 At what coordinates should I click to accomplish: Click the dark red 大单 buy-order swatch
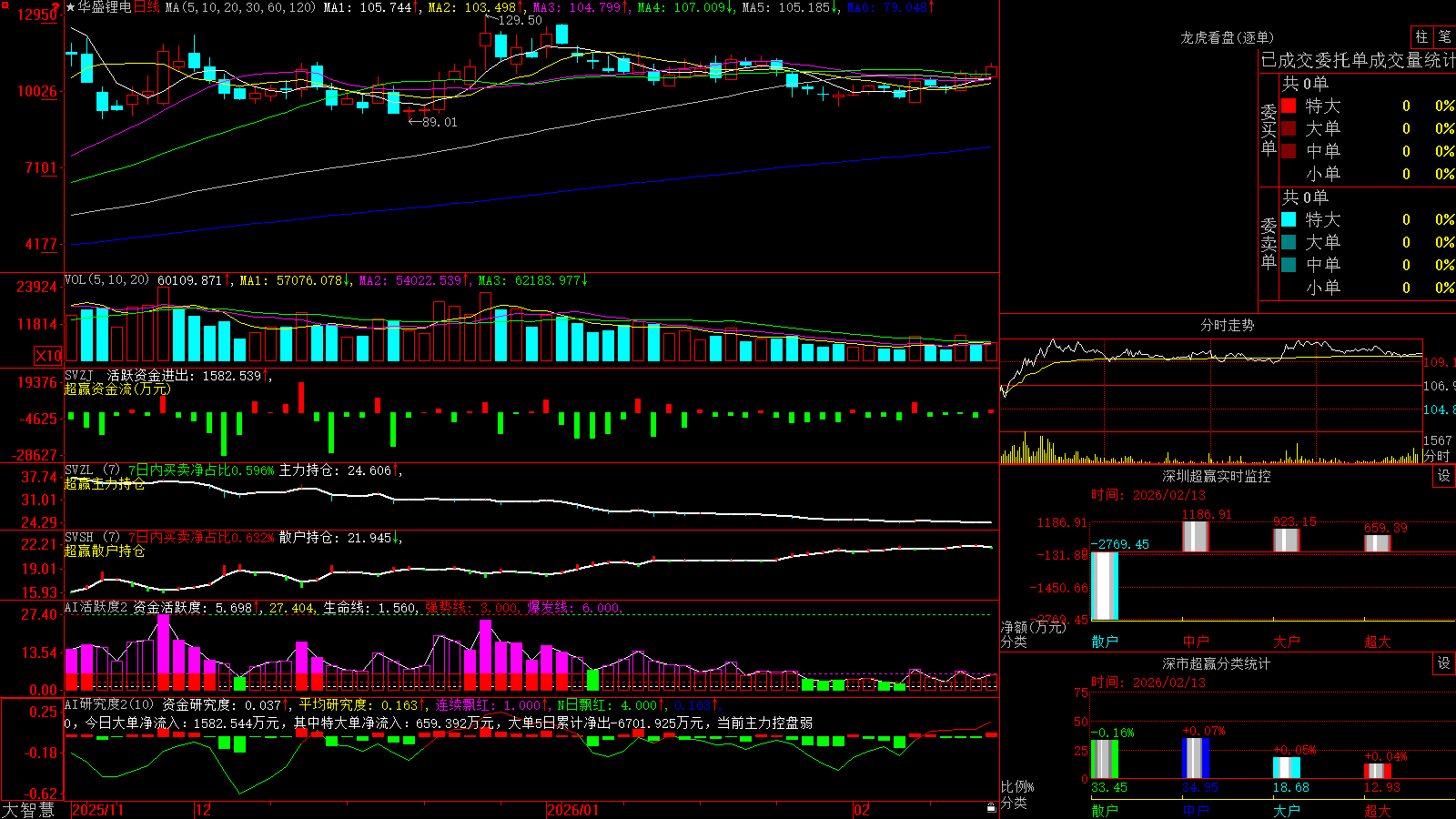[x=1289, y=128]
